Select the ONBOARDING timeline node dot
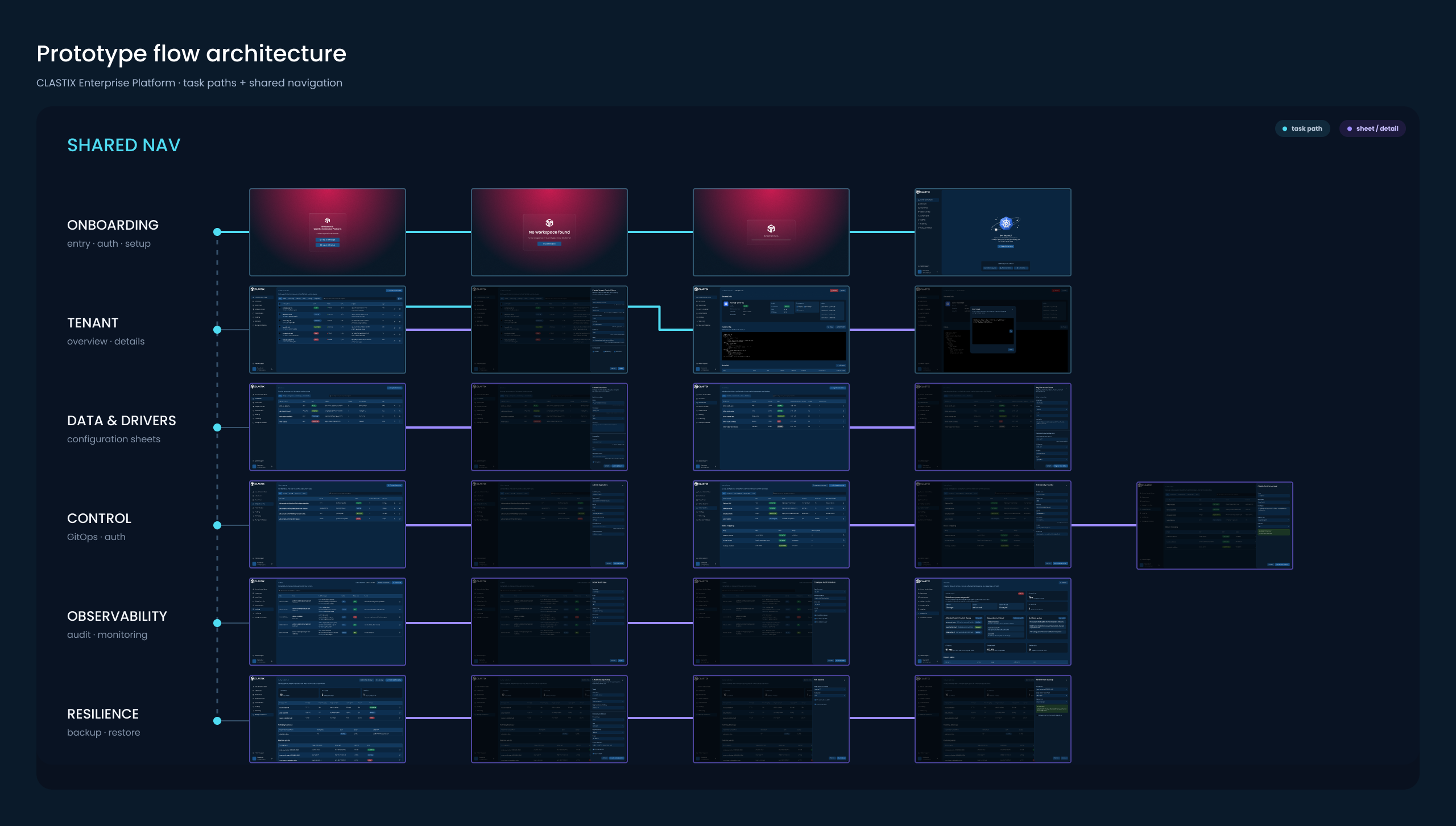 (217, 232)
